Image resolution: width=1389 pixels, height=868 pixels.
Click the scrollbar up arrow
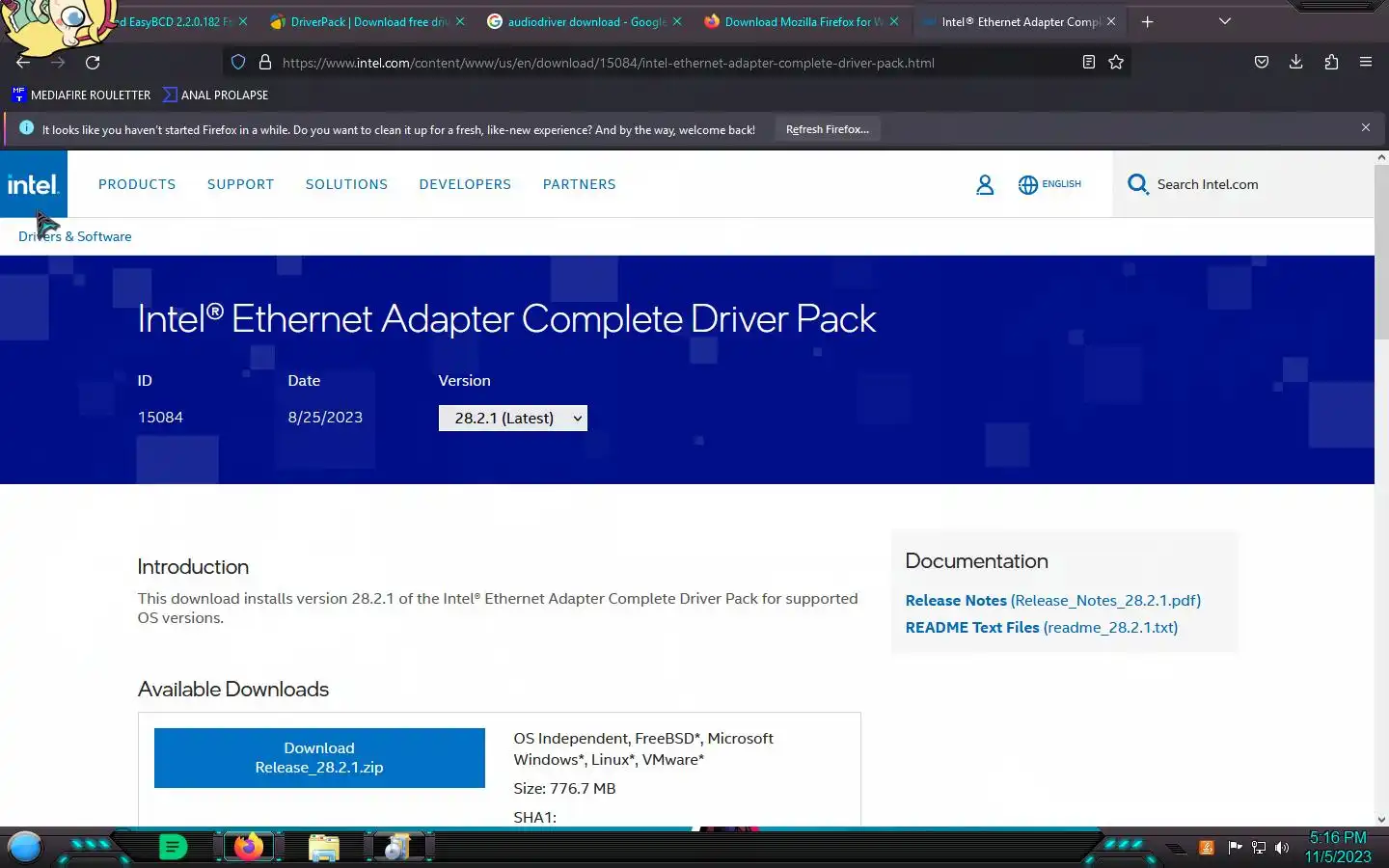click(1381, 157)
